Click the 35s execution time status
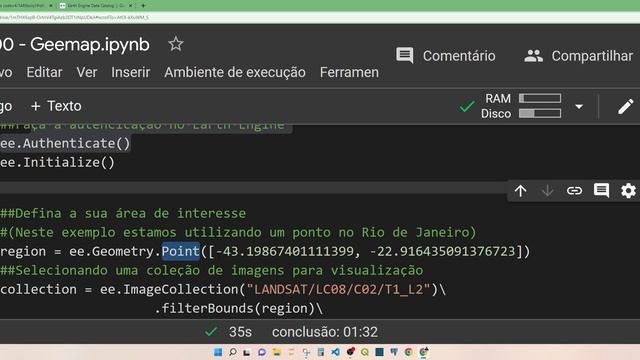The height and width of the screenshot is (360, 640). point(240,332)
